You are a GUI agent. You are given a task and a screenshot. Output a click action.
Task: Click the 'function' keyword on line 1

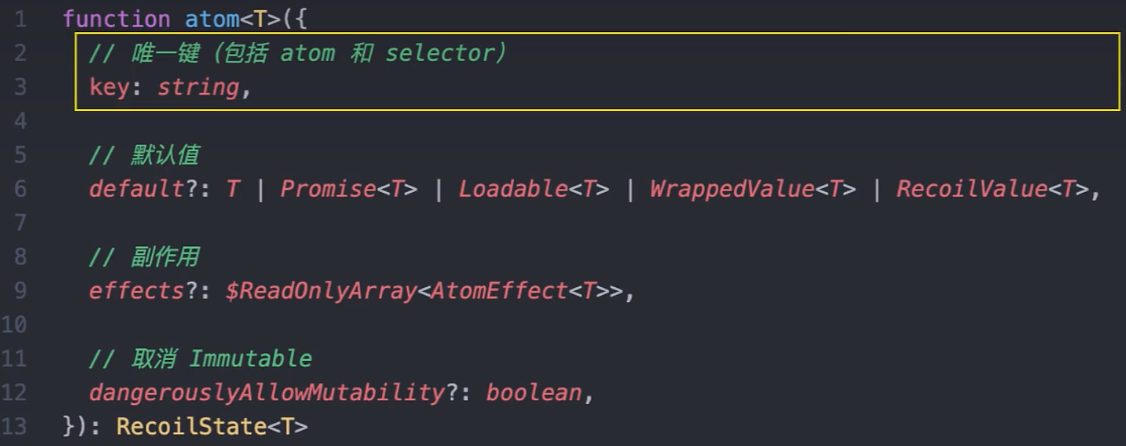116,18
